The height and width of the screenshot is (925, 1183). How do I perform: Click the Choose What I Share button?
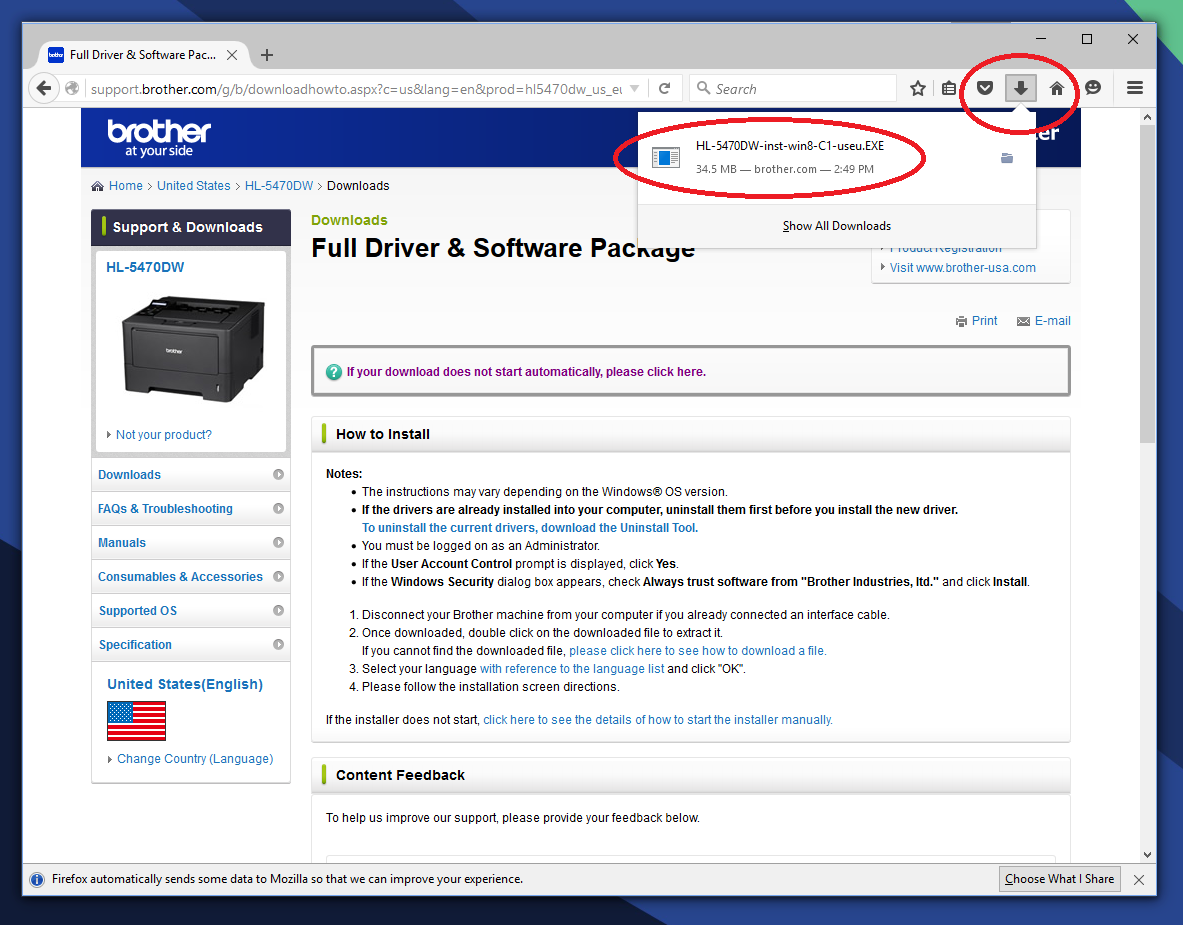pos(1059,879)
